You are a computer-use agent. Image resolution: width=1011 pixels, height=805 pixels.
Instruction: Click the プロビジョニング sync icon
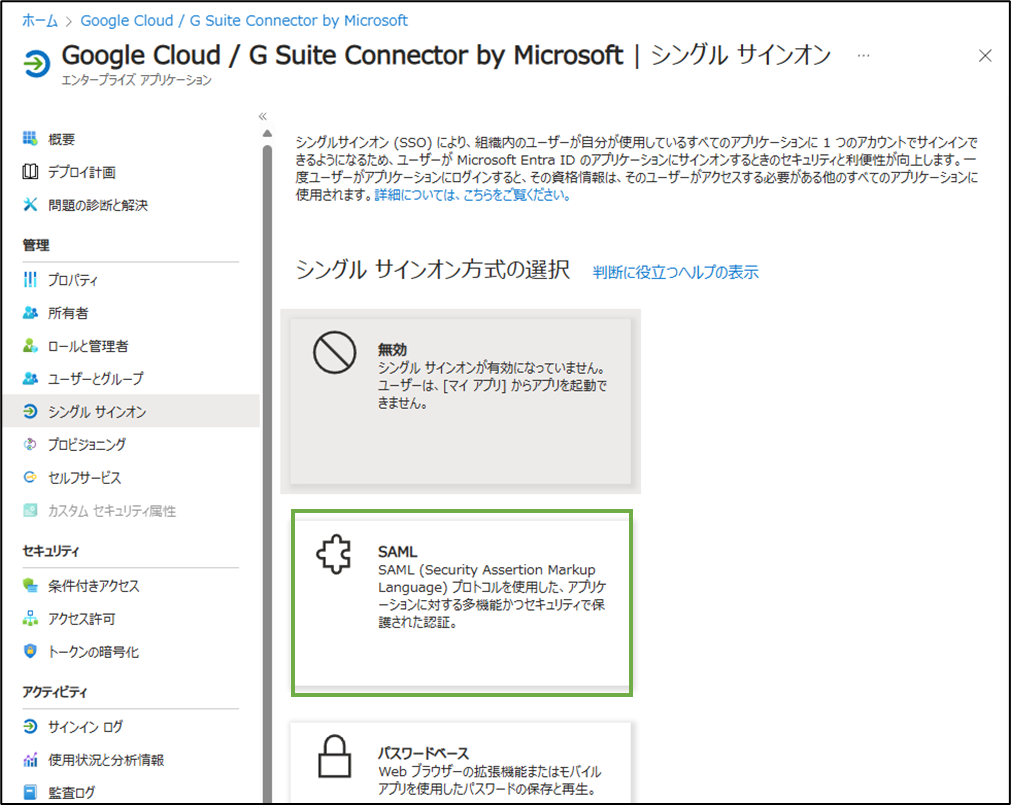[x=30, y=444]
